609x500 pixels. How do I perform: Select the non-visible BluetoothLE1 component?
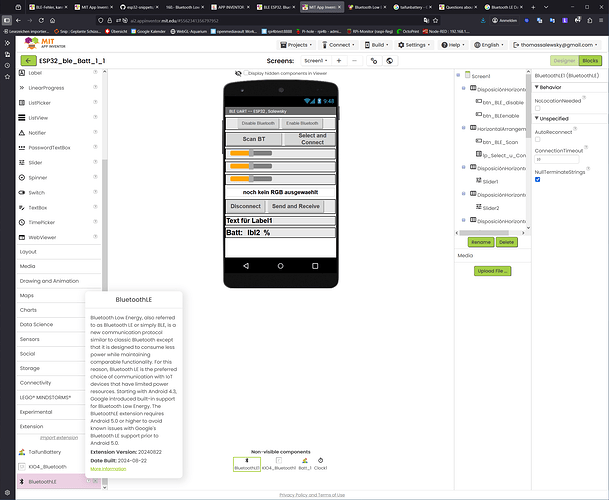(x=247, y=464)
